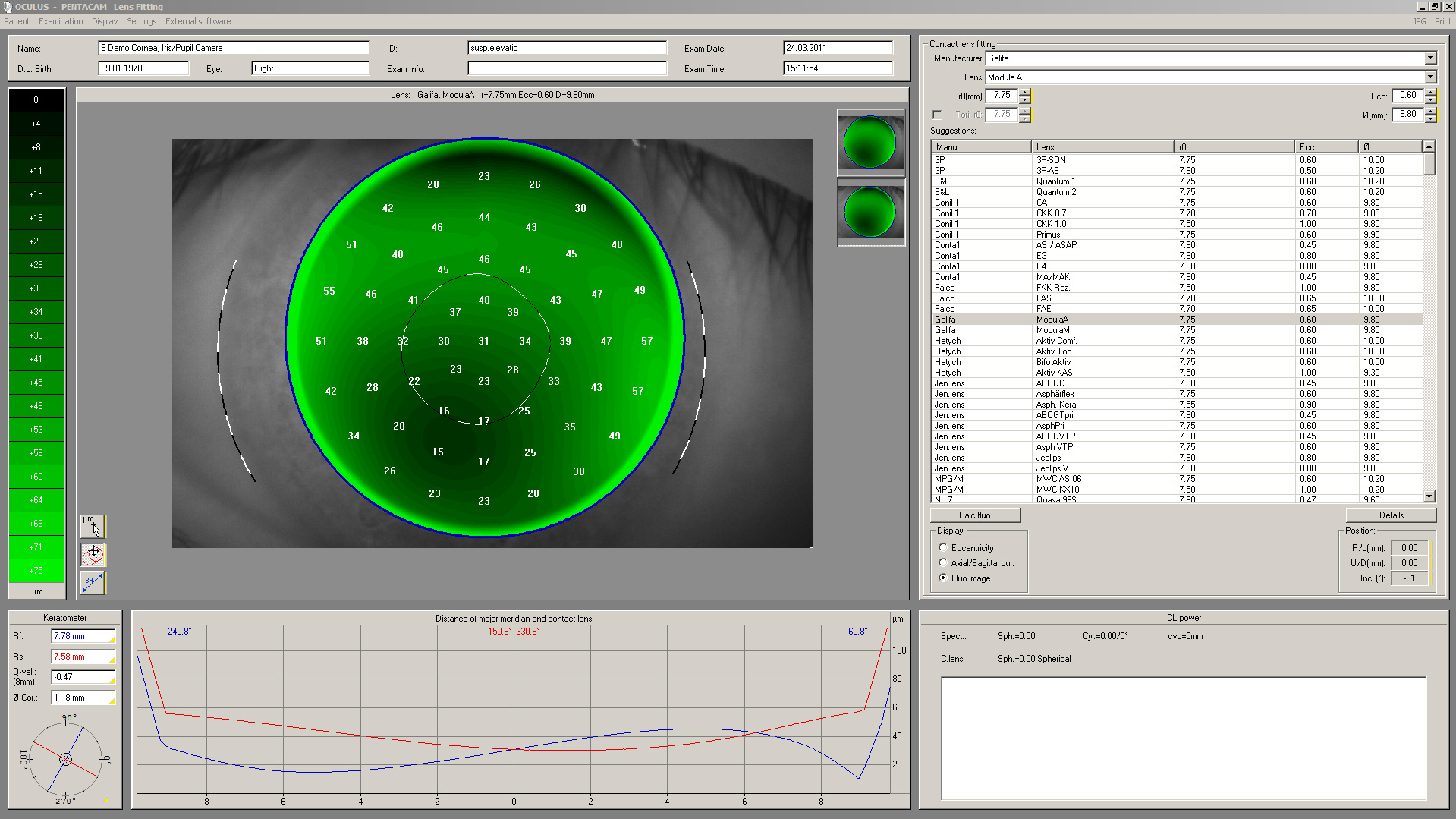The image size is (1456, 819).
Task: Click the CL power text area
Action: 1184,739
